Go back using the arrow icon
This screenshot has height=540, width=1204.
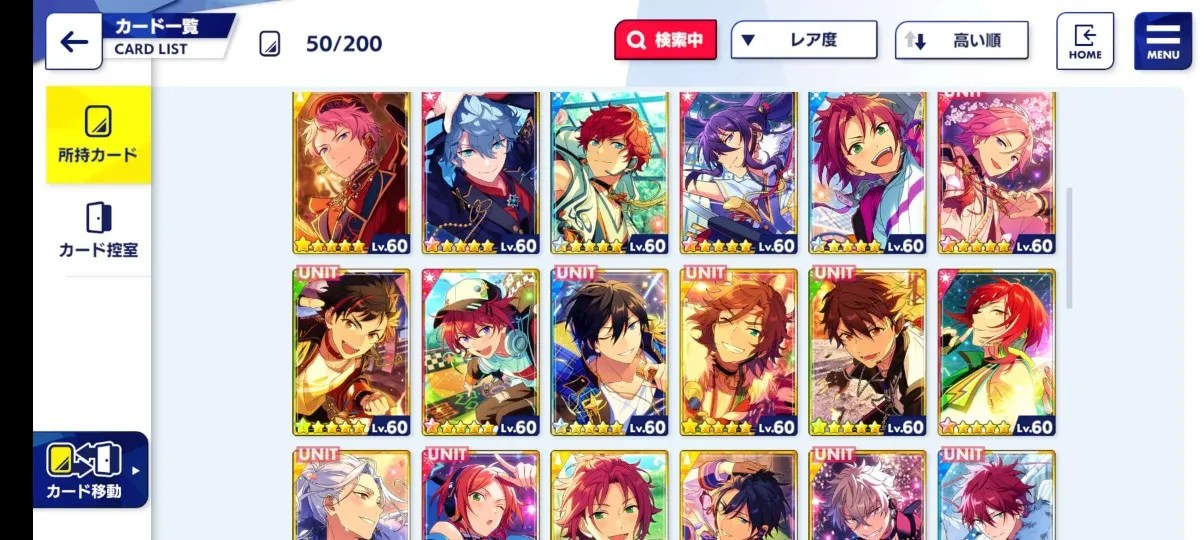[73, 42]
